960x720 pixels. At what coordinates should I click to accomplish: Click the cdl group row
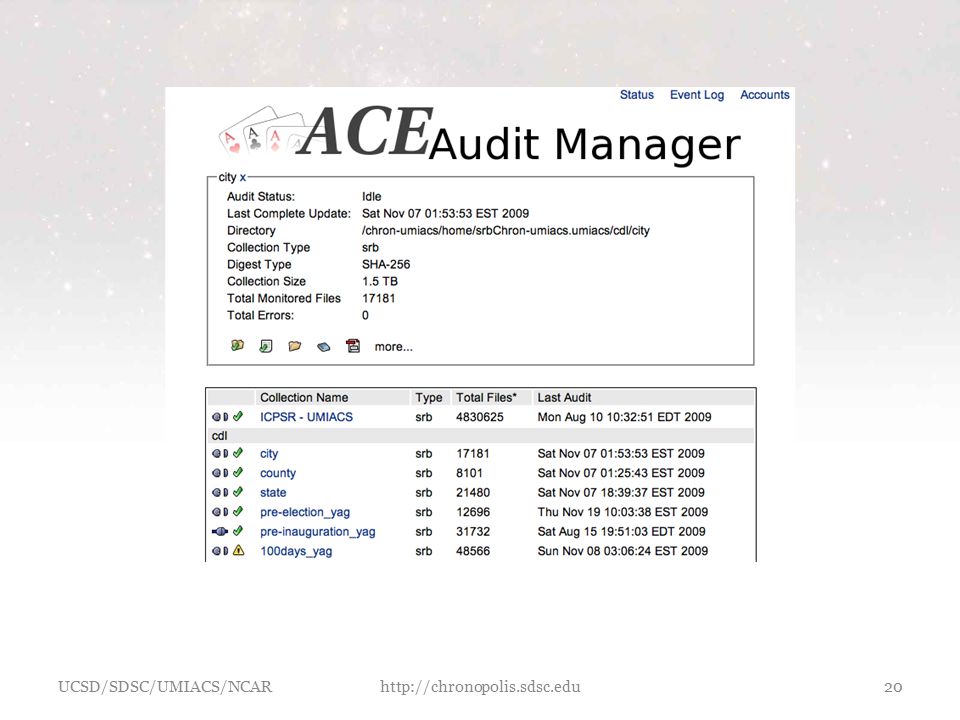(481, 436)
